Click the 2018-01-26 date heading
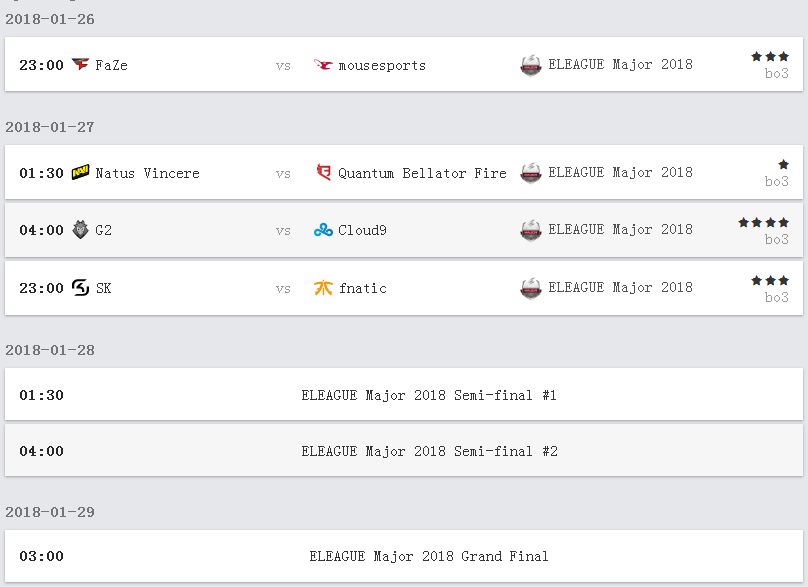The height and width of the screenshot is (587, 808). pos(50,19)
